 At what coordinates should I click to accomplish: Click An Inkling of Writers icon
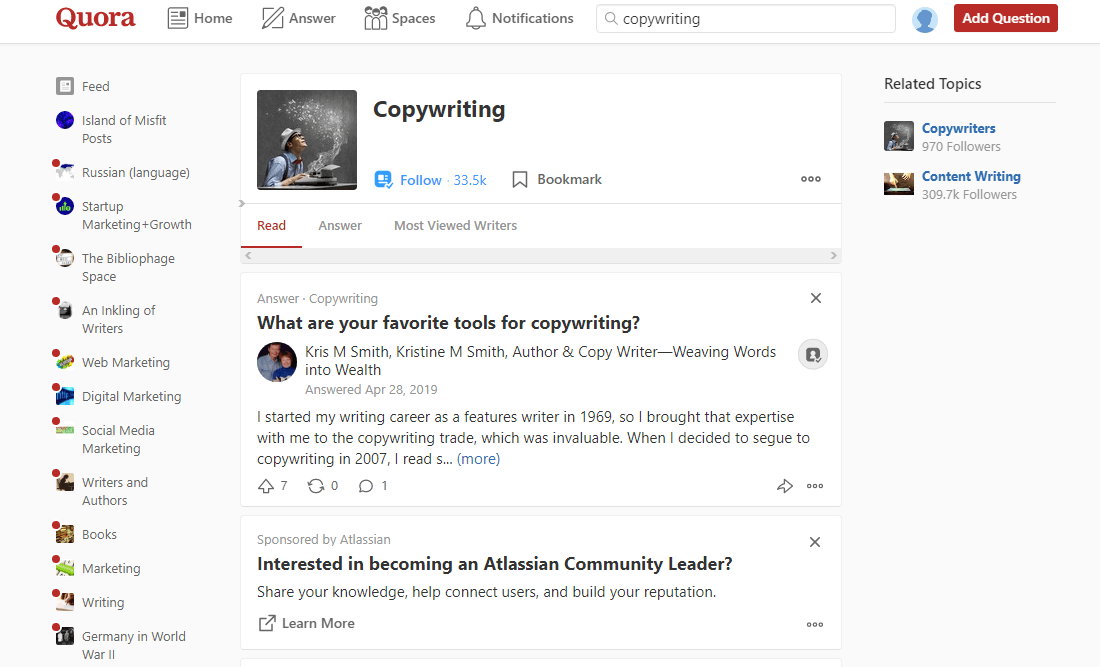click(65, 309)
